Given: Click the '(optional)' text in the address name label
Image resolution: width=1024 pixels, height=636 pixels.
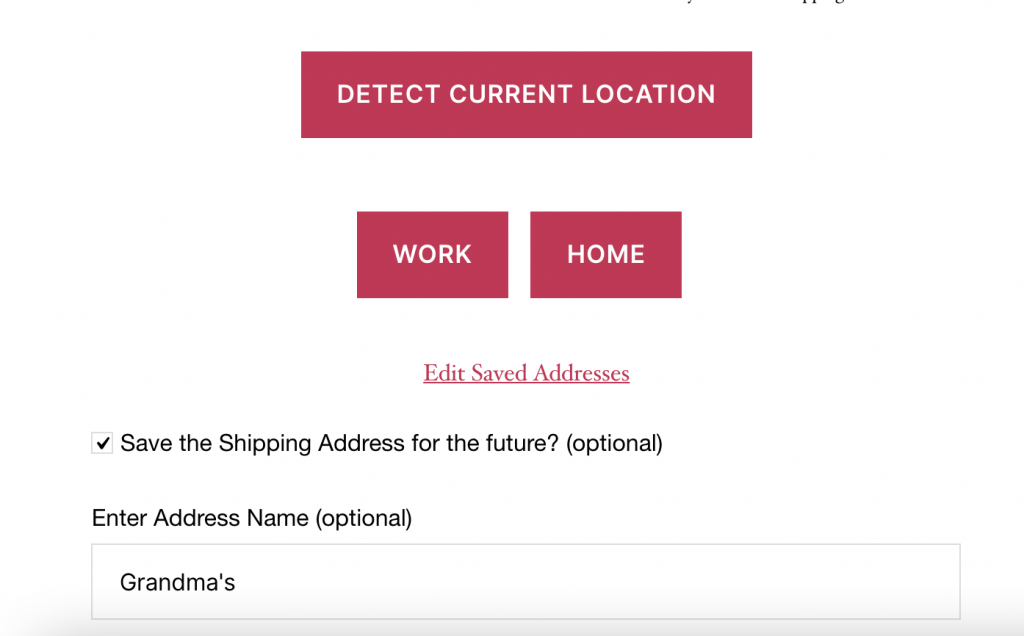Looking at the screenshot, I should [363, 518].
